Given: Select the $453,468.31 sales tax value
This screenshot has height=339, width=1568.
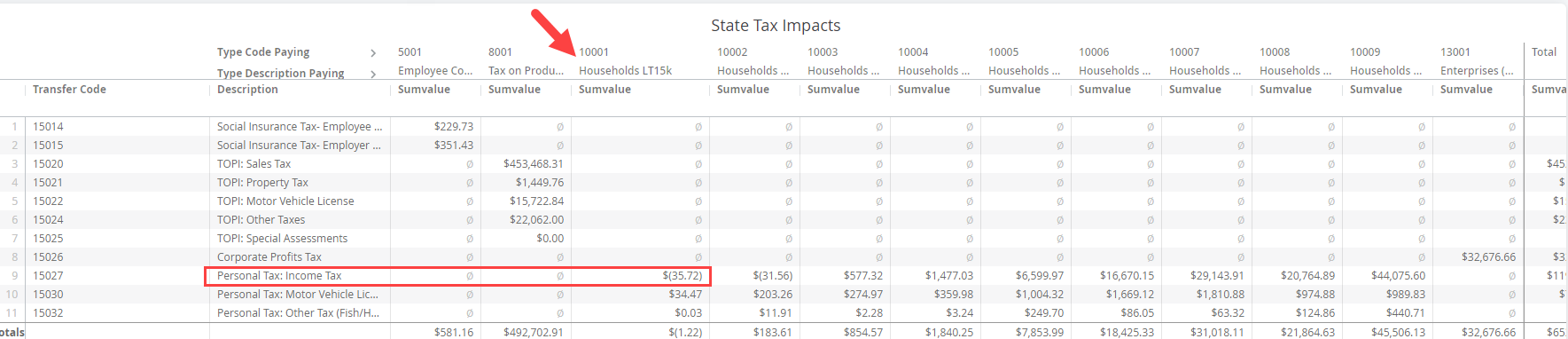Looking at the screenshot, I should (533, 164).
